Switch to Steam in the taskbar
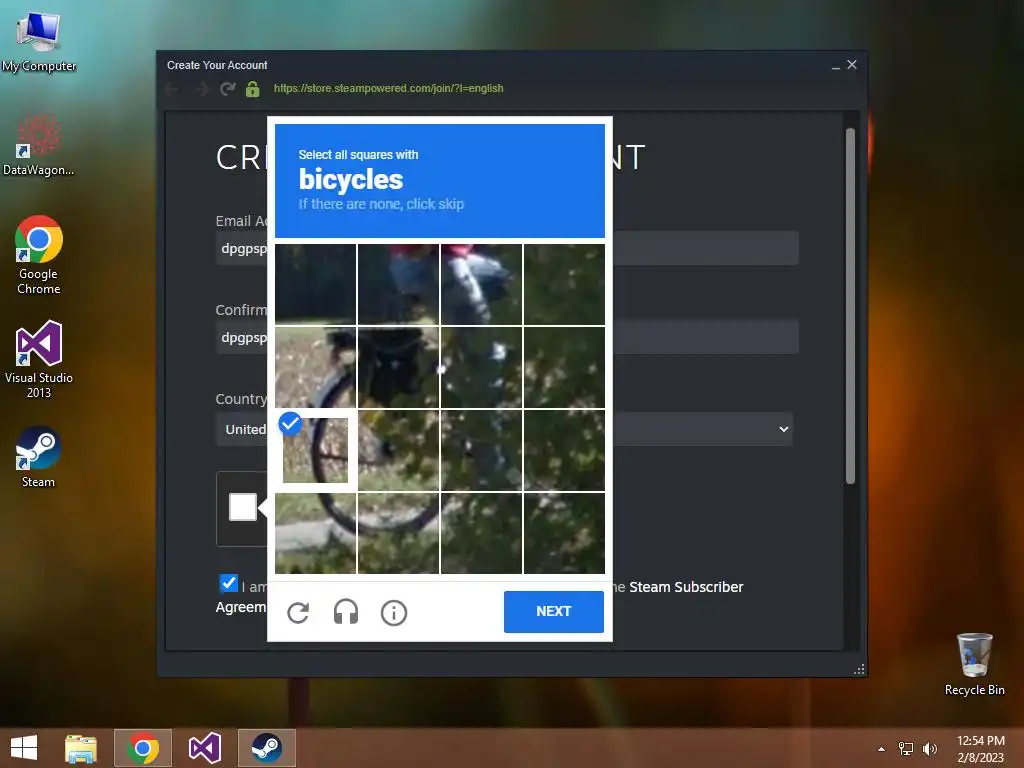Viewport: 1024px width, 768px height. (266, 748)
